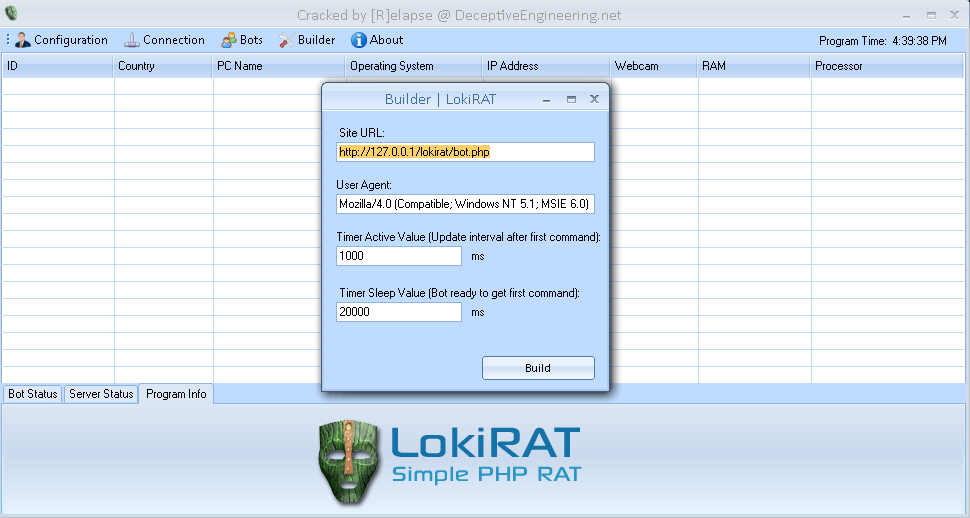The width and height of the screenshot is (970, 518).
Task: Switch to the Bot Status tab
Action: pyautogui.click(x=32, y=394)
